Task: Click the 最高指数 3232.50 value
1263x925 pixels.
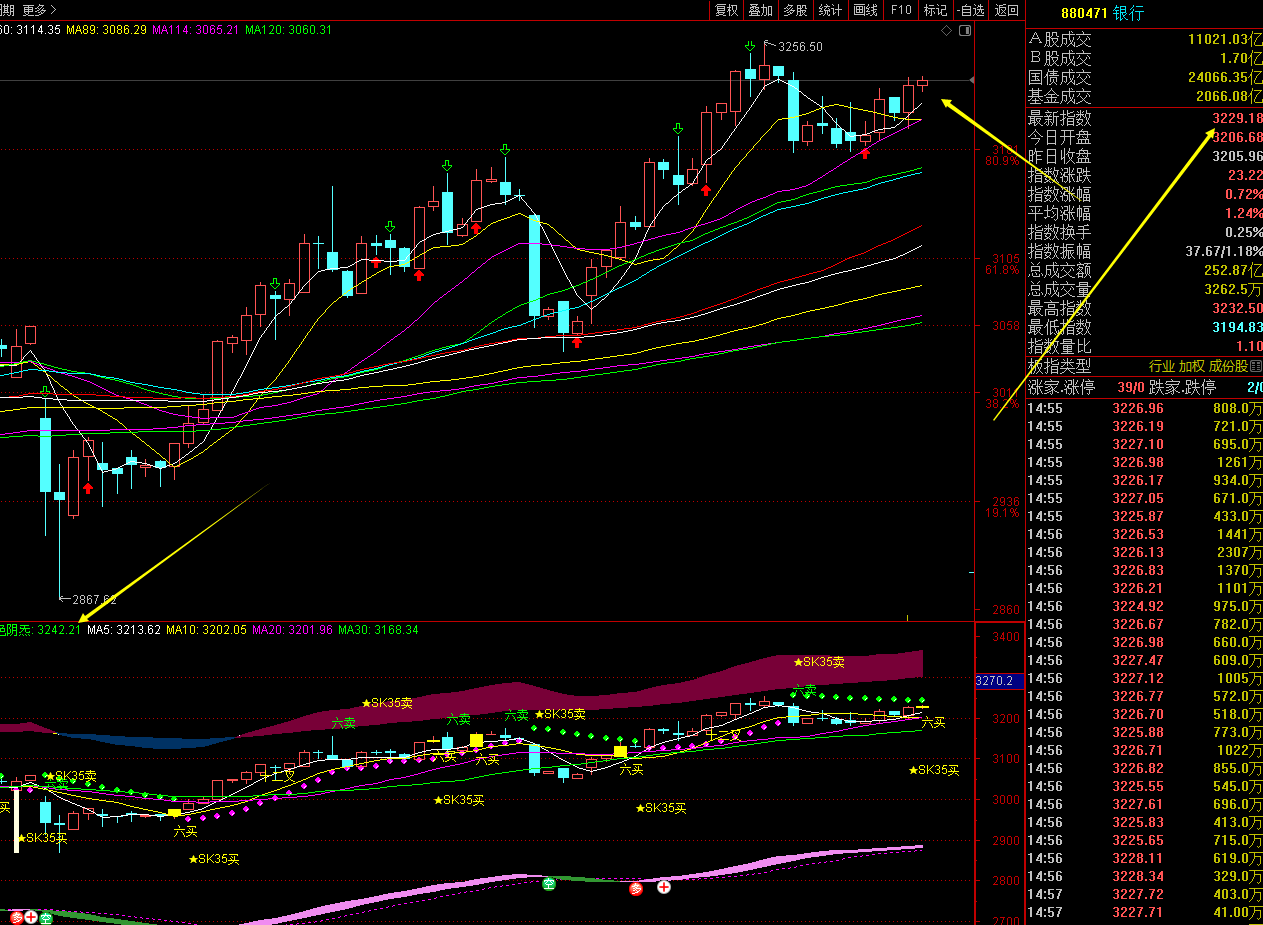Action: point(1237,309)
